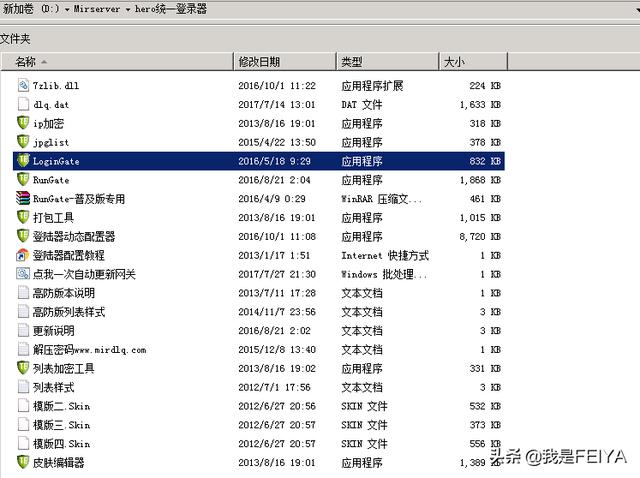Screen dimensions: 640x478
Task: Select the dlq.dat file icon
Action: coord(23,104)
